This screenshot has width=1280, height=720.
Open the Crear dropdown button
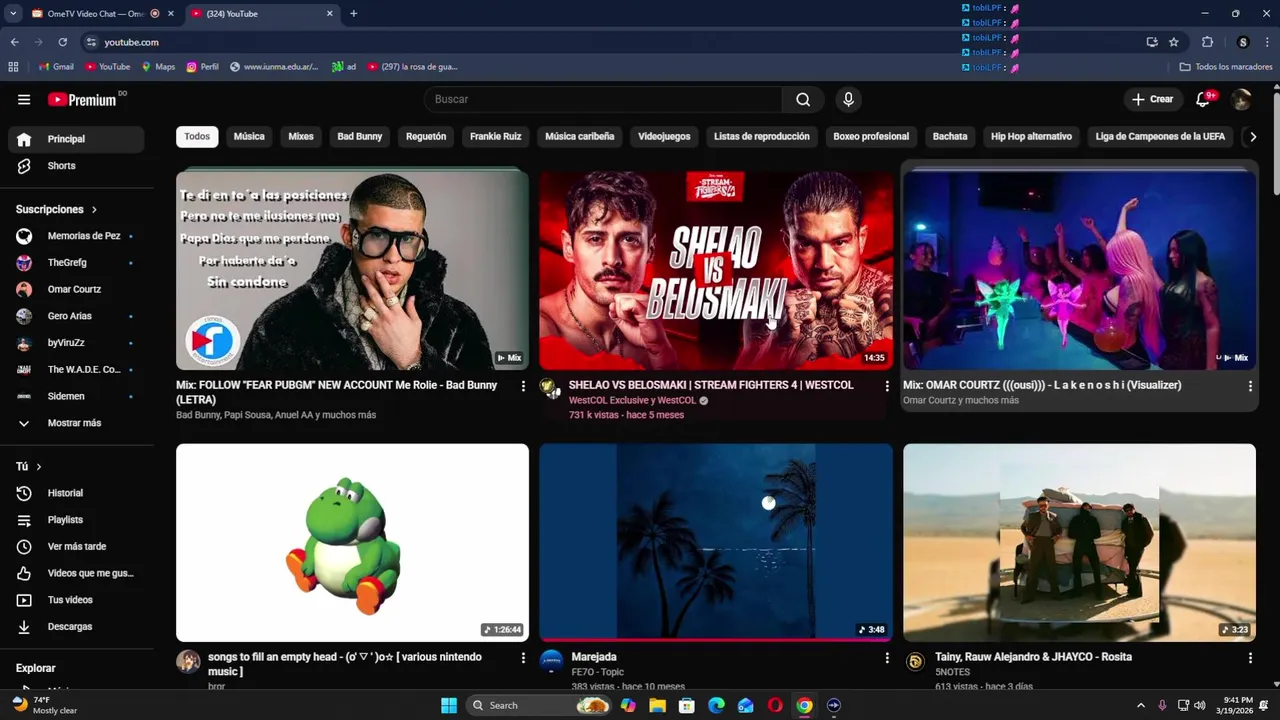(1152, 99)
